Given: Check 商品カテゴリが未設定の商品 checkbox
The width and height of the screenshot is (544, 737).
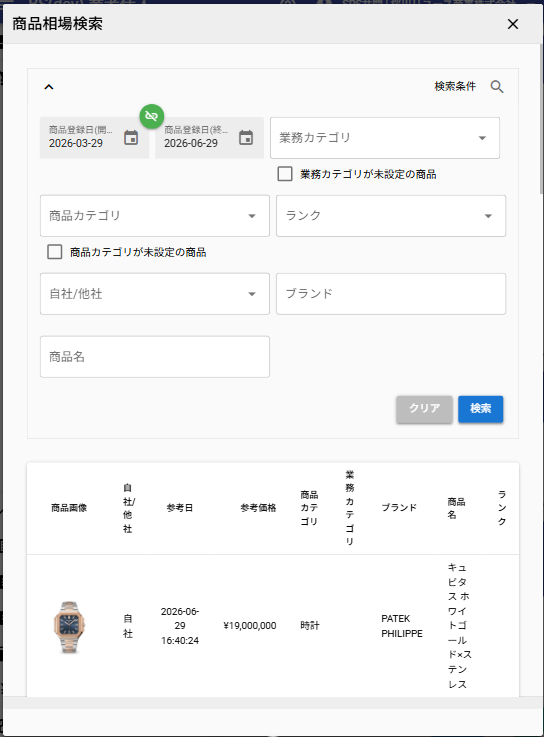Looking at the screenshot, I should [x=55, y=252].
